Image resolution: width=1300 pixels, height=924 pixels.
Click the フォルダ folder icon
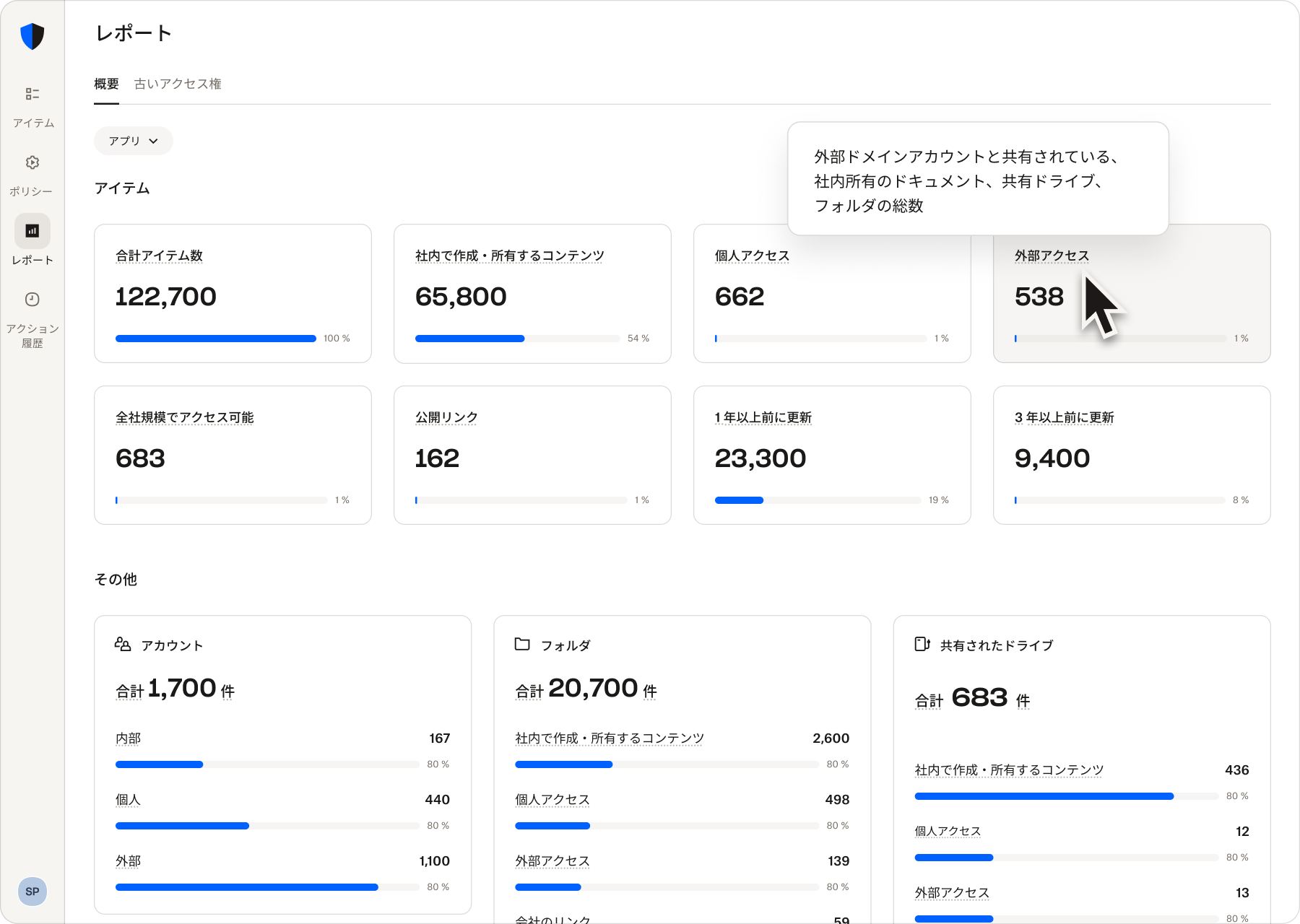coord(522,644)
